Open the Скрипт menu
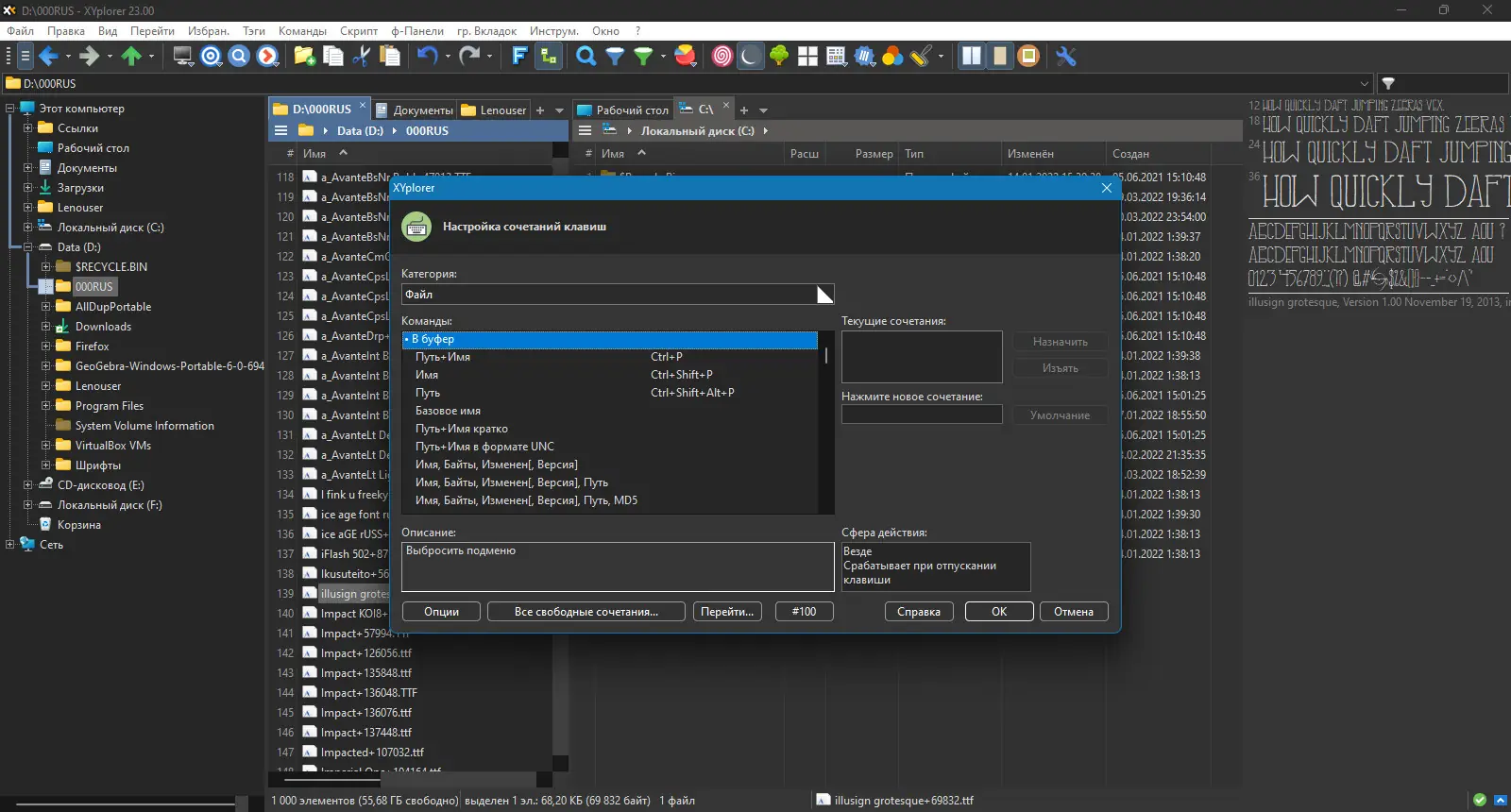1511x812 pixels. tap(359, 31)
